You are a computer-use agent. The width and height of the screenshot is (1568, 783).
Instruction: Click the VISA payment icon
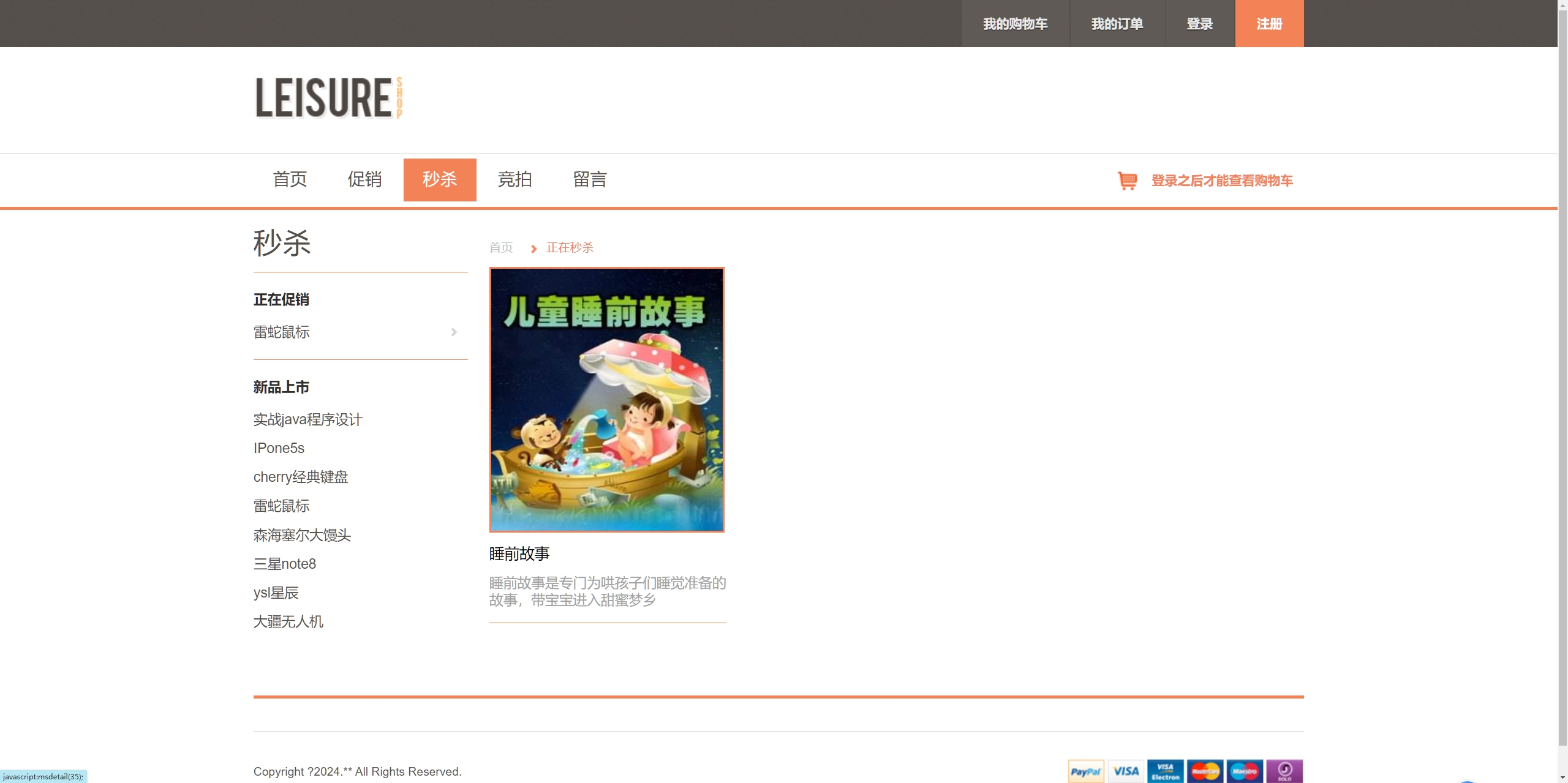[1126, 771]
